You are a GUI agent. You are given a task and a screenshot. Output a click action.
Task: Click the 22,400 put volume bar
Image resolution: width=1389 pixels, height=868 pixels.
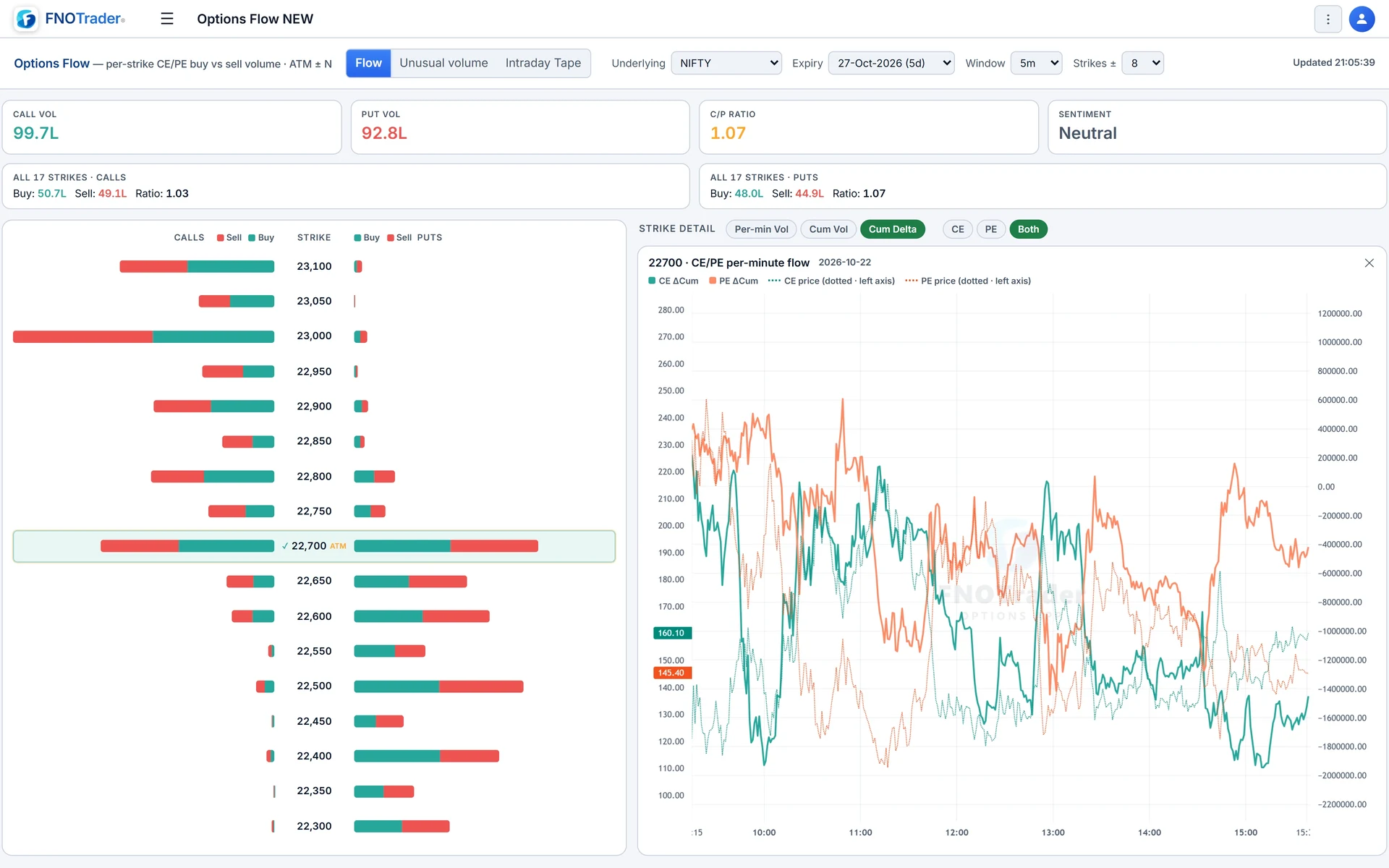pos(426,756)
